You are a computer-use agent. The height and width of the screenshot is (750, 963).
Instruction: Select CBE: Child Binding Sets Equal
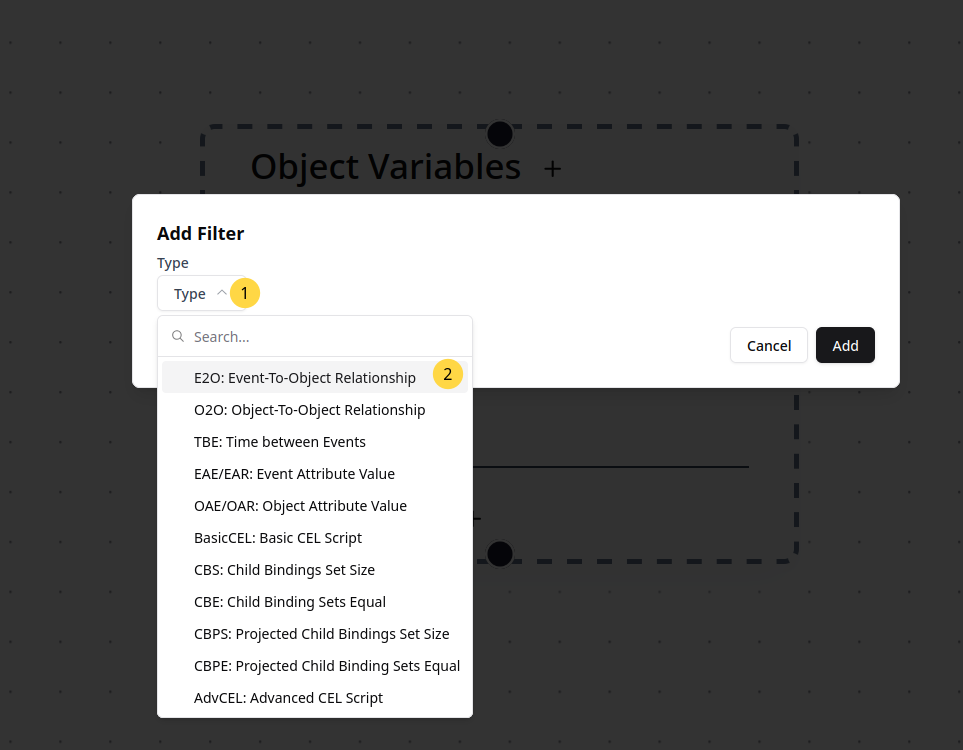pos(314,601)
